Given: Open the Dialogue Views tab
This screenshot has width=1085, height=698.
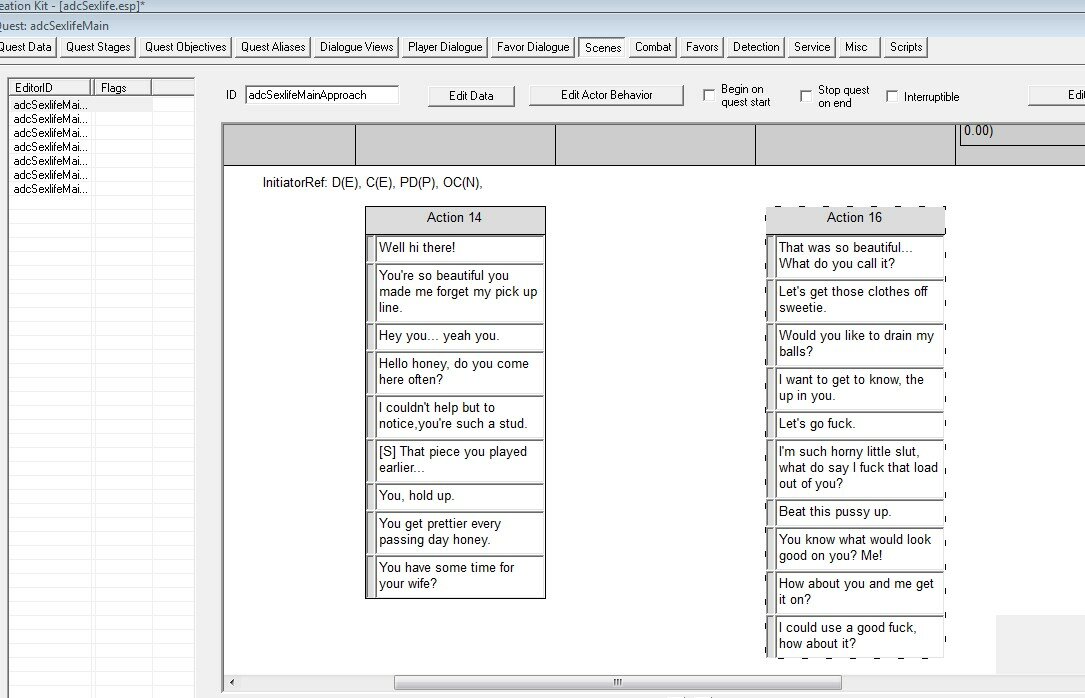Looking at the screenshot, I should tap(356, 47).
